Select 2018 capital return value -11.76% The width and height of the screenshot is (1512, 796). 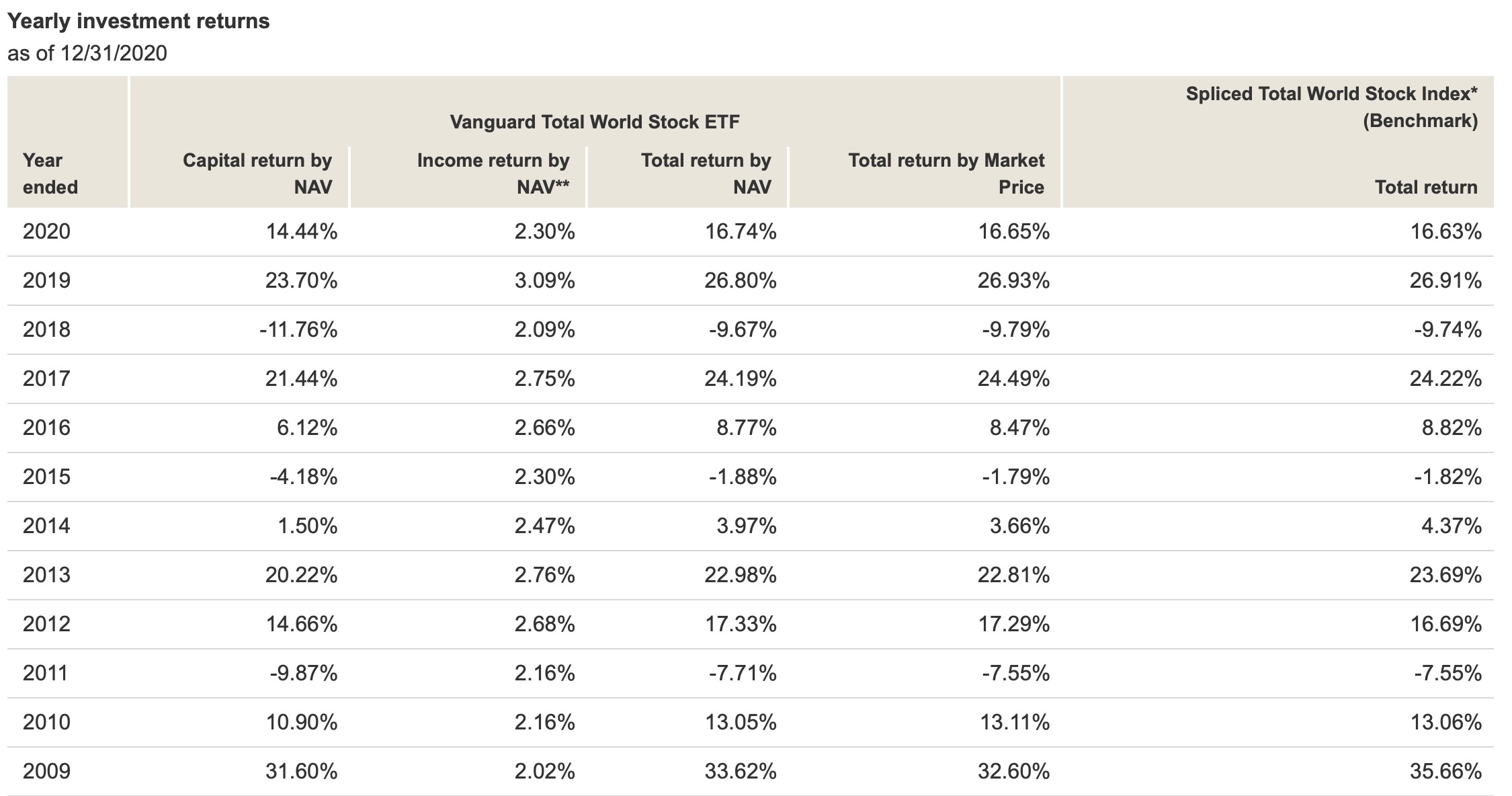point(298,330)
